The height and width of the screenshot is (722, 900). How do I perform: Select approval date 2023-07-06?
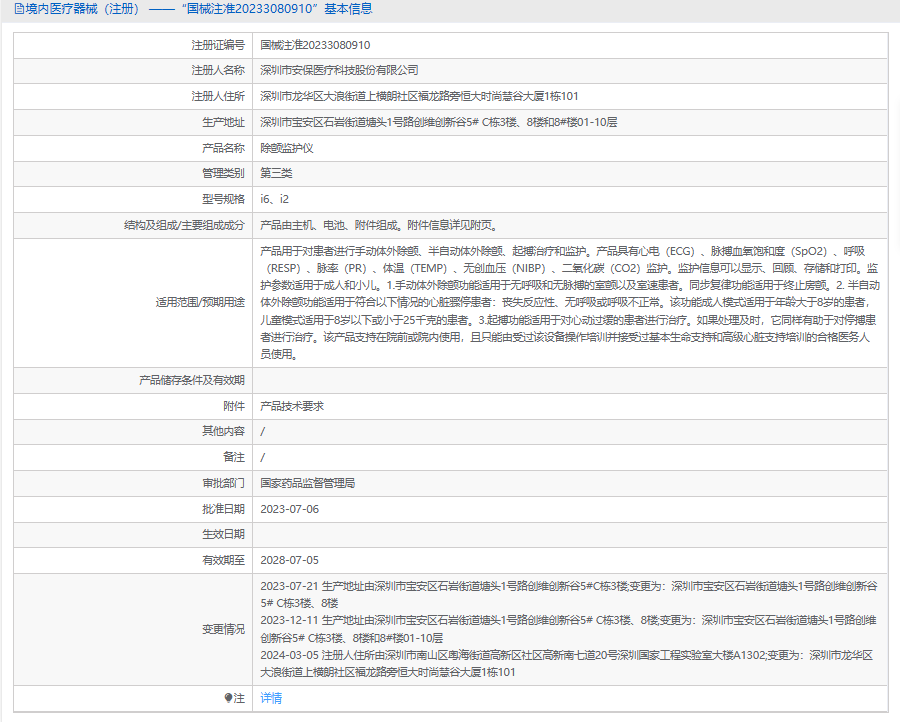[289, 509]
